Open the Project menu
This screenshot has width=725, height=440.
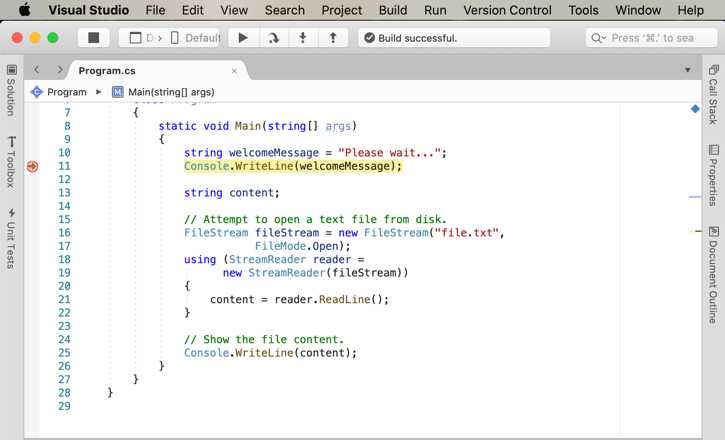pyautogui.click(x=342, y=10)
